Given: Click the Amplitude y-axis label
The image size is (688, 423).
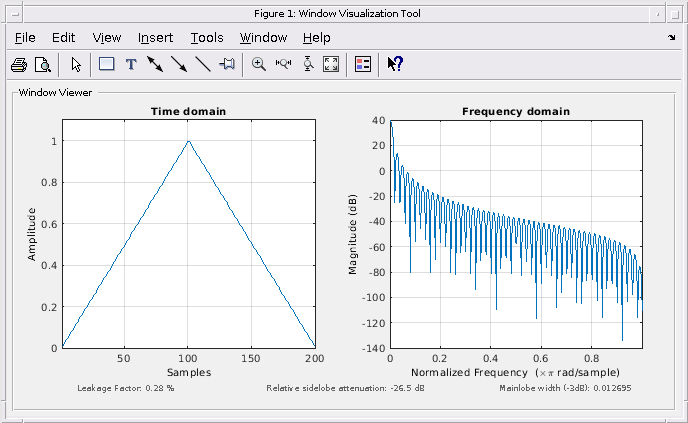Looking at the screenshot, I should coord(31,234).
